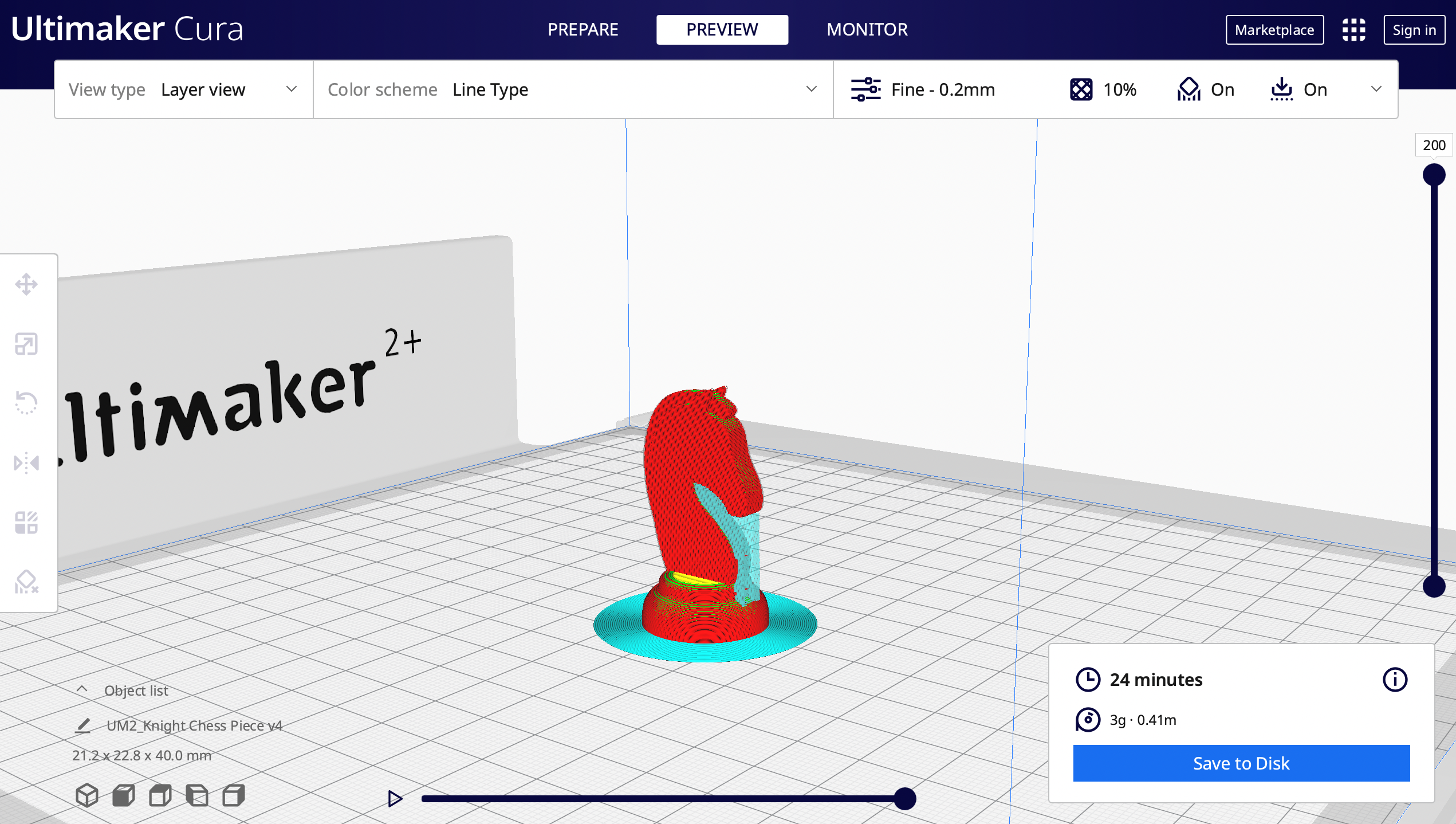1456x824 pixels.
Task: Click the Ultimaker Cura logo
Action: click(127, 29)
